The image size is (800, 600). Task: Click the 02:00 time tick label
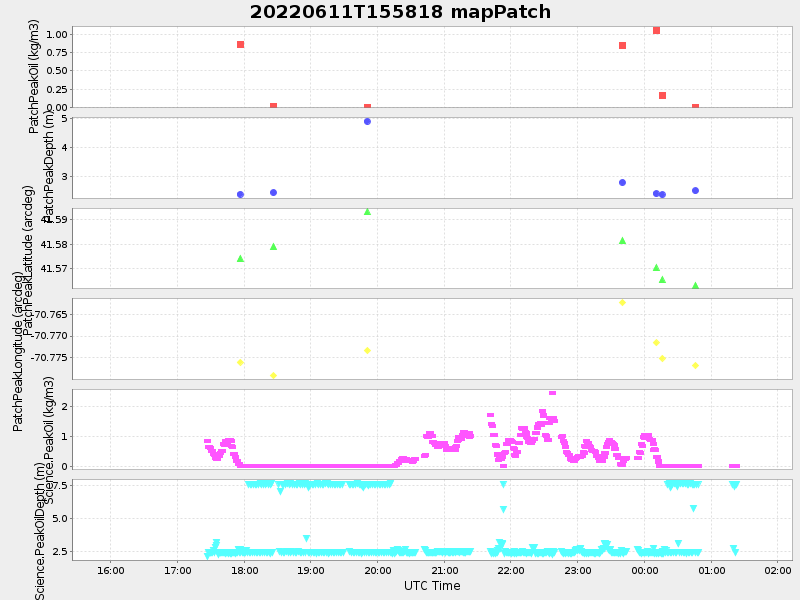pyautogui.click(x=778, y=570)
